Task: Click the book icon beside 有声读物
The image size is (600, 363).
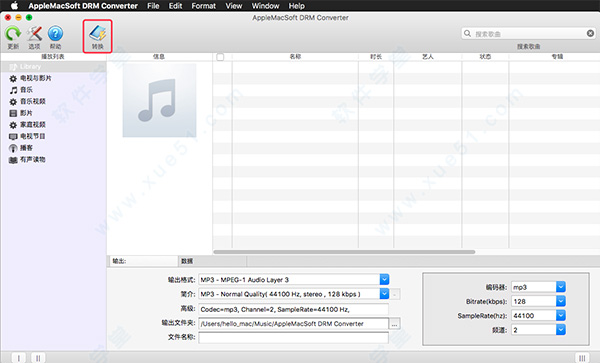Action: coord(13,160)
